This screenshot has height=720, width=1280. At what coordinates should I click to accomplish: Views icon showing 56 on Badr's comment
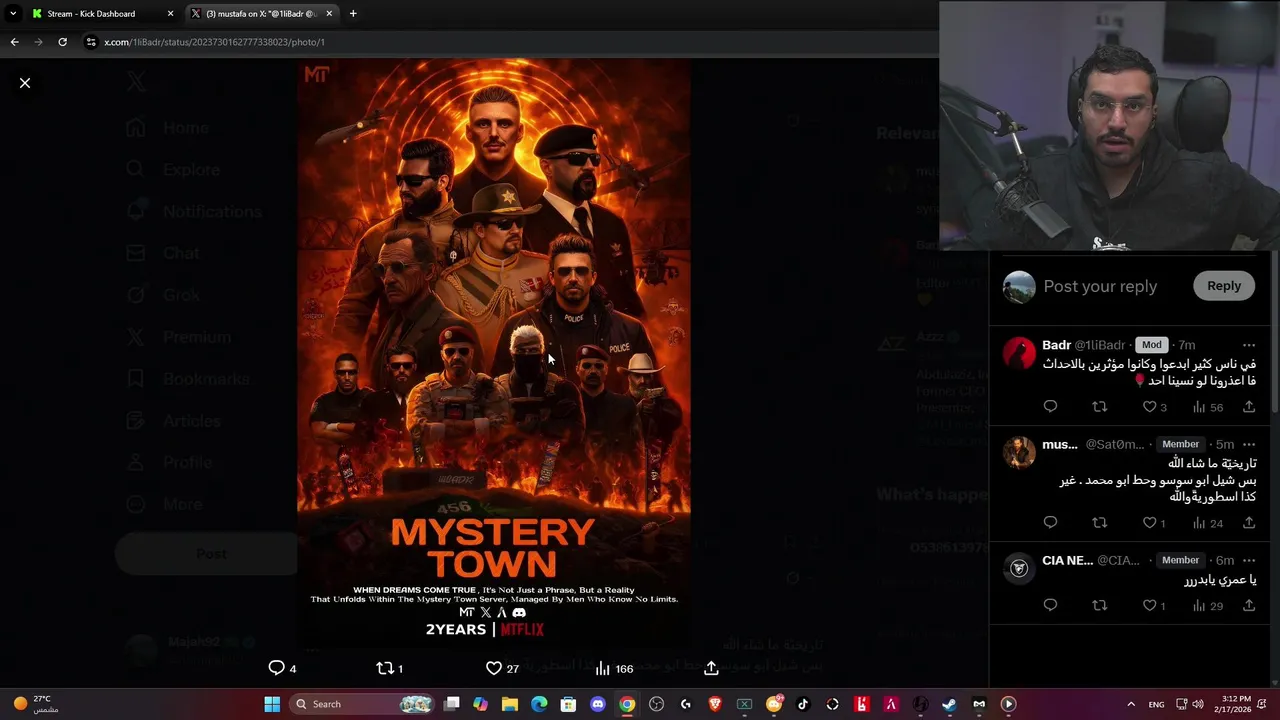[1199, 407]
